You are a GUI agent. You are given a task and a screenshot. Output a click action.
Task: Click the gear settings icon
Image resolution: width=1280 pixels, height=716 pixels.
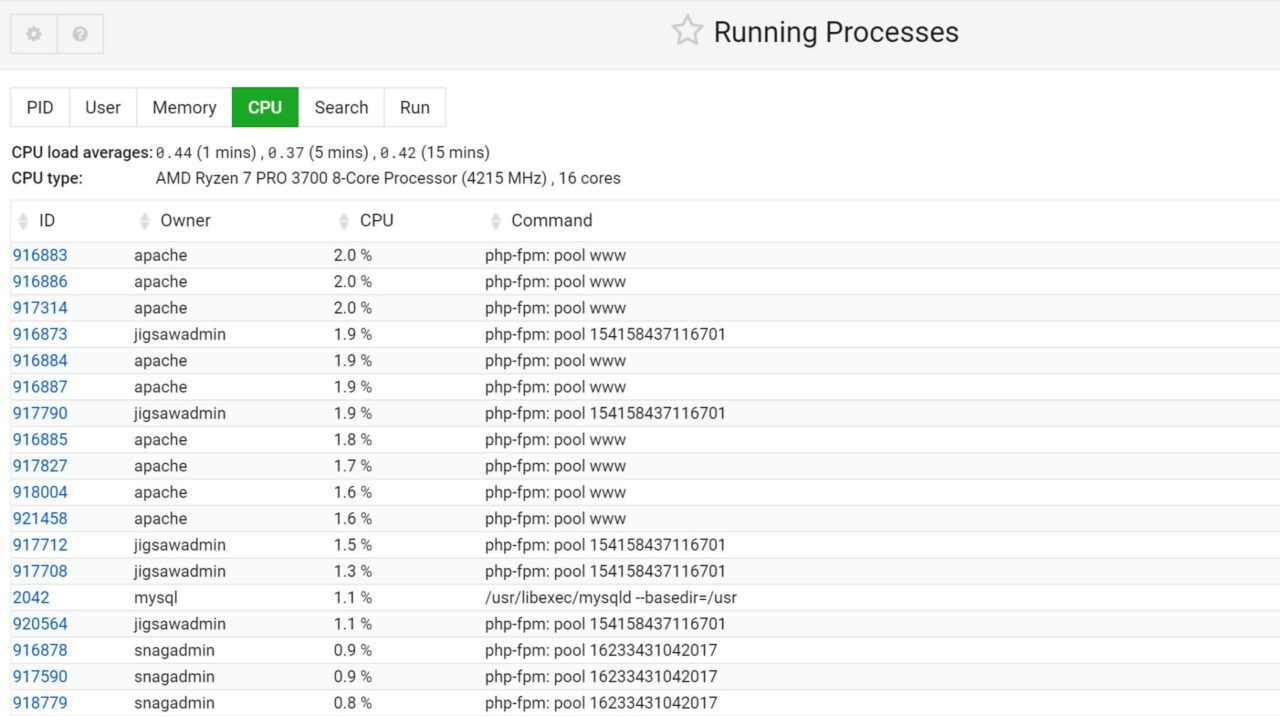[x=34, y=34]
